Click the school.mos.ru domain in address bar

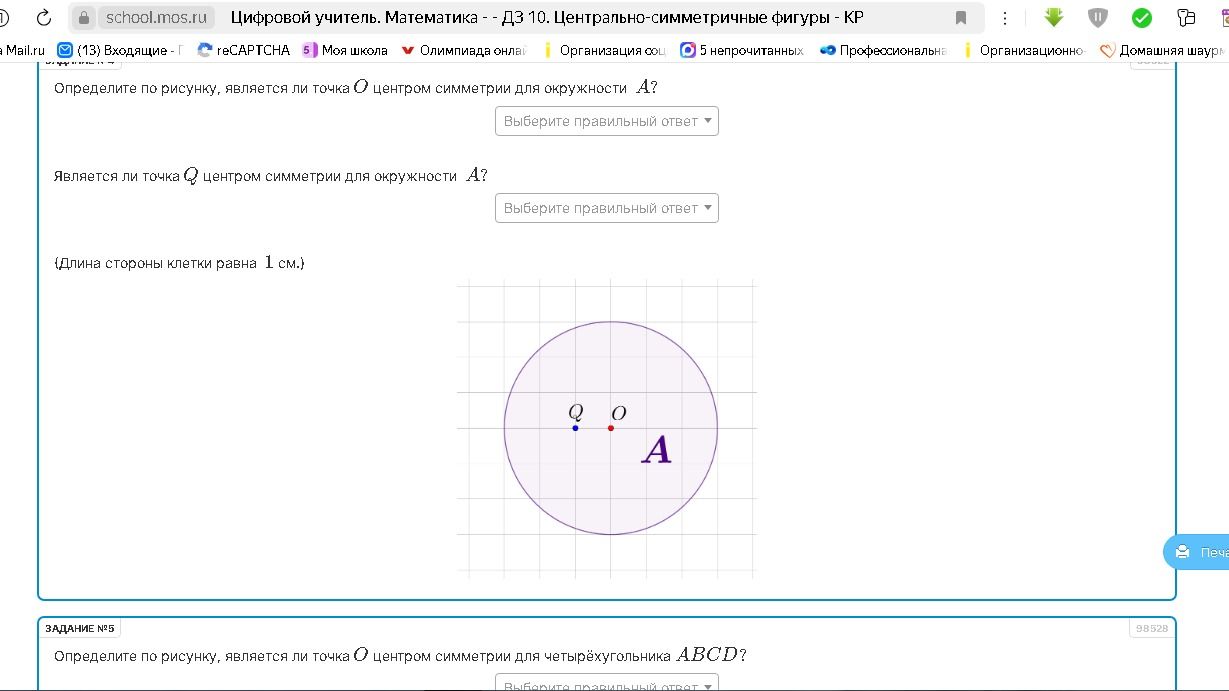point(157,18)
